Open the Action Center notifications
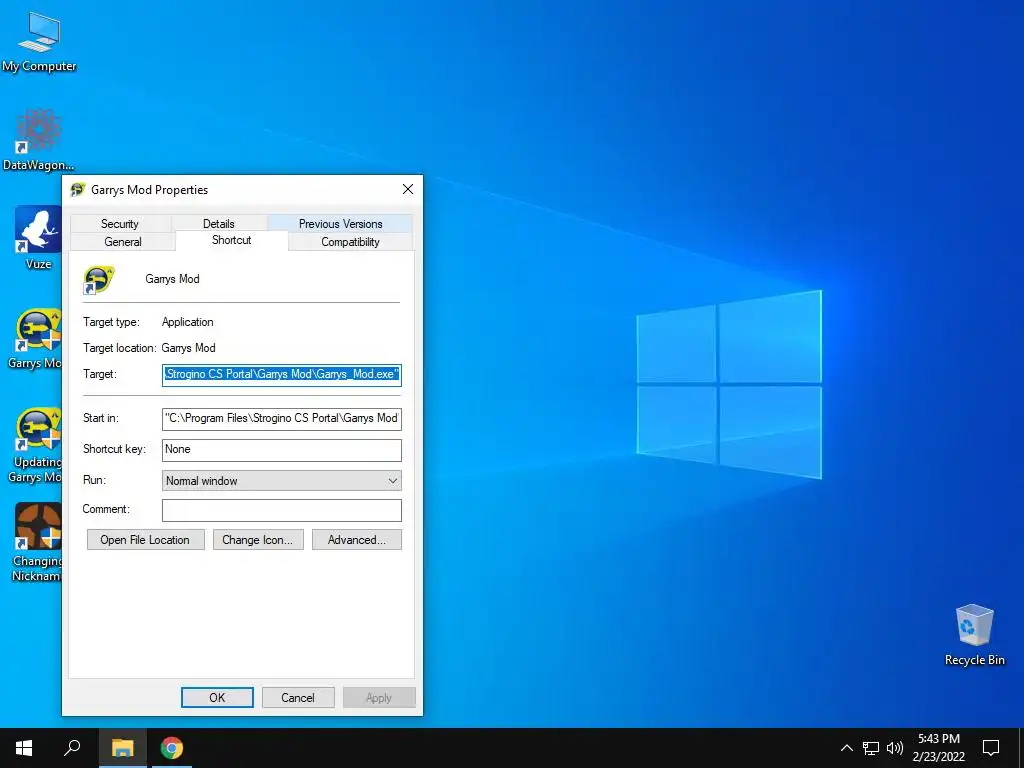 tap(991, 748)
